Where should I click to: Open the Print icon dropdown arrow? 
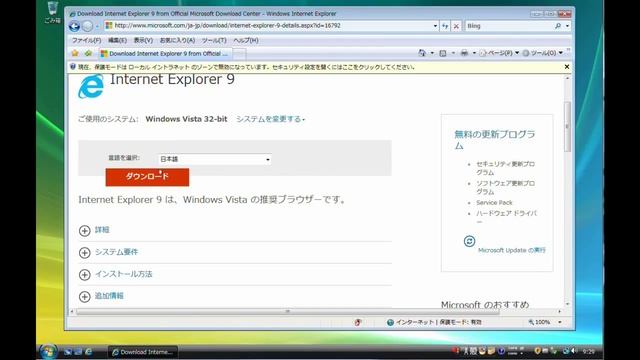(474, 53)
